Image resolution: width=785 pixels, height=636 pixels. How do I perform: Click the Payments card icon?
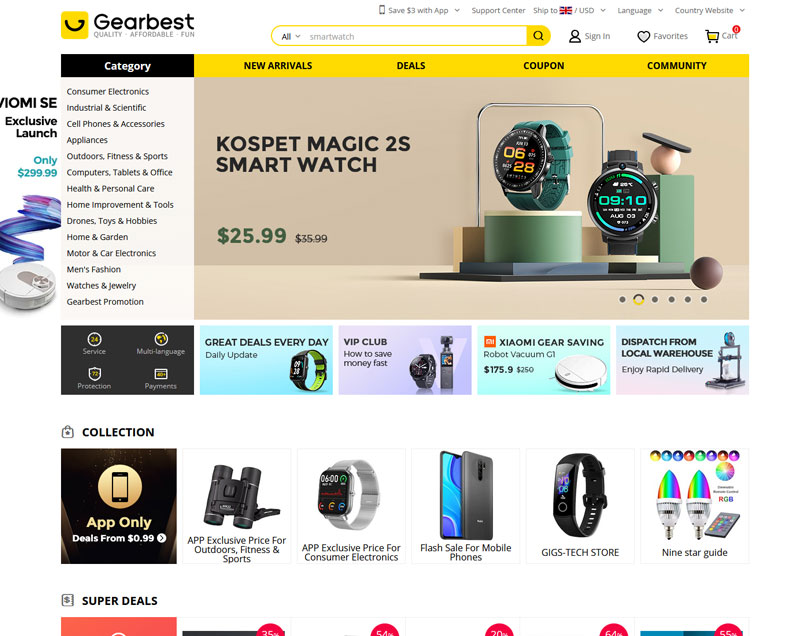coord(161,374)
